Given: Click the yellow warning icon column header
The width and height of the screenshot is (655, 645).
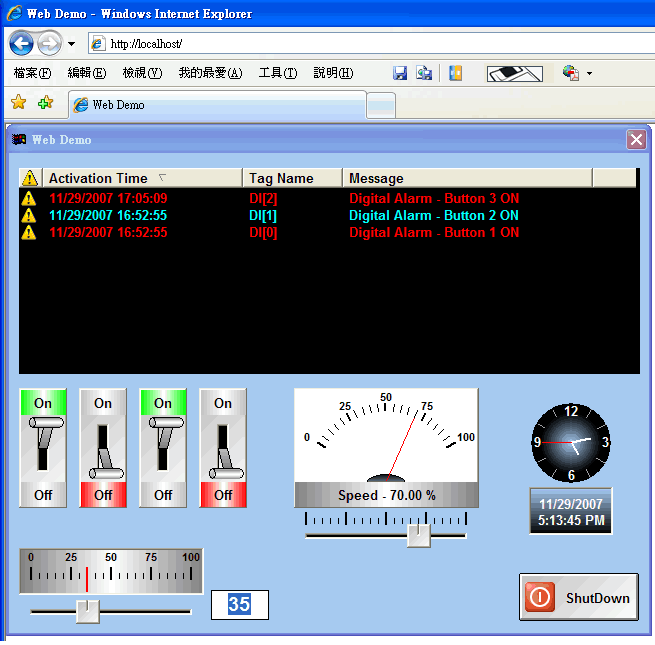Looking at the screenshot, I should (30, 178).
